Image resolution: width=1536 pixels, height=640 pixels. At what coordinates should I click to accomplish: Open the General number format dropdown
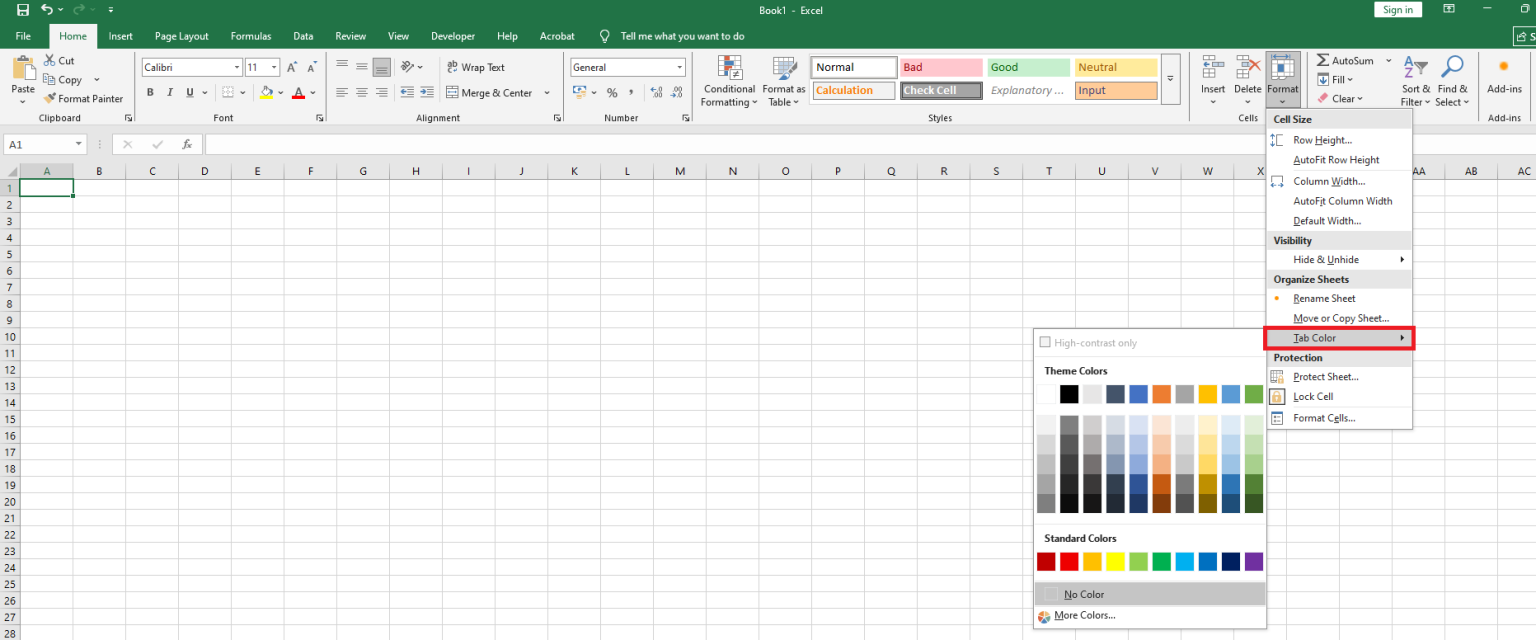(680, 68)
